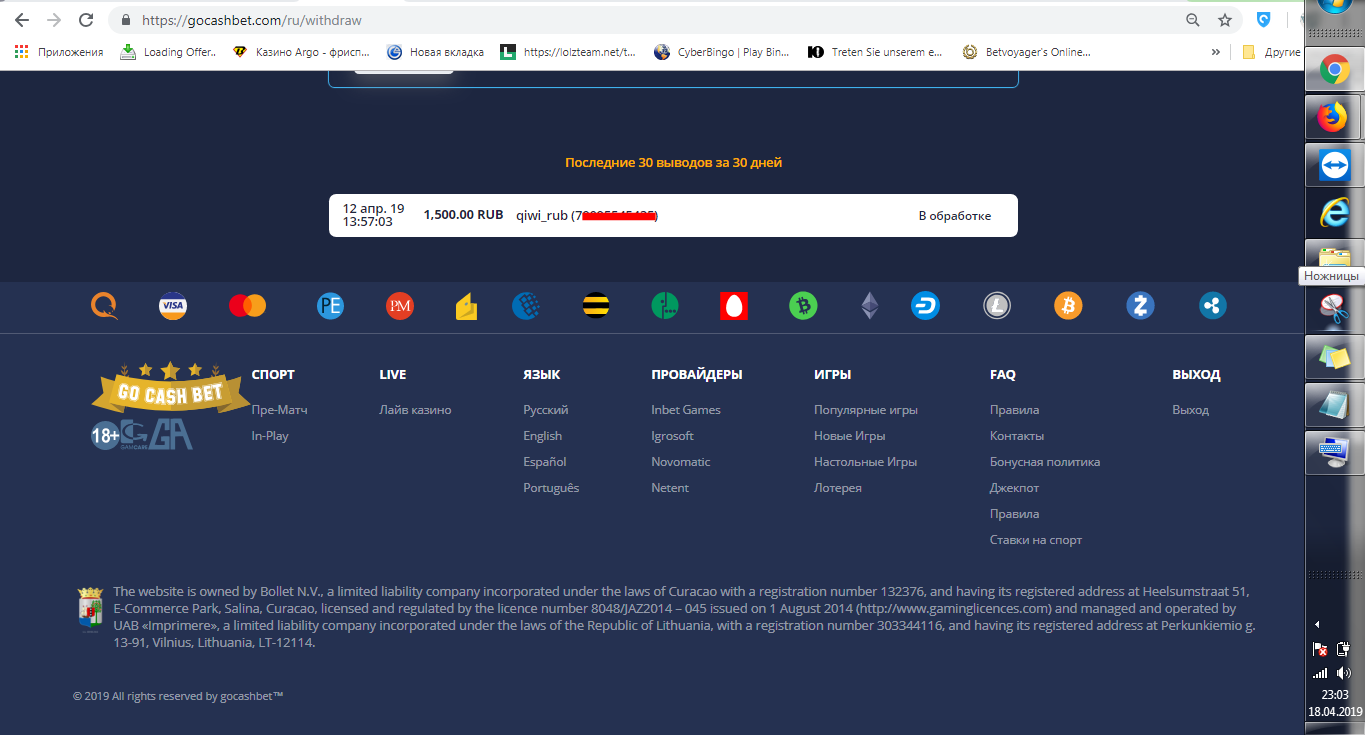
Task: Open the Другие bookmarks folder
Action: (x=1270, y=52)
